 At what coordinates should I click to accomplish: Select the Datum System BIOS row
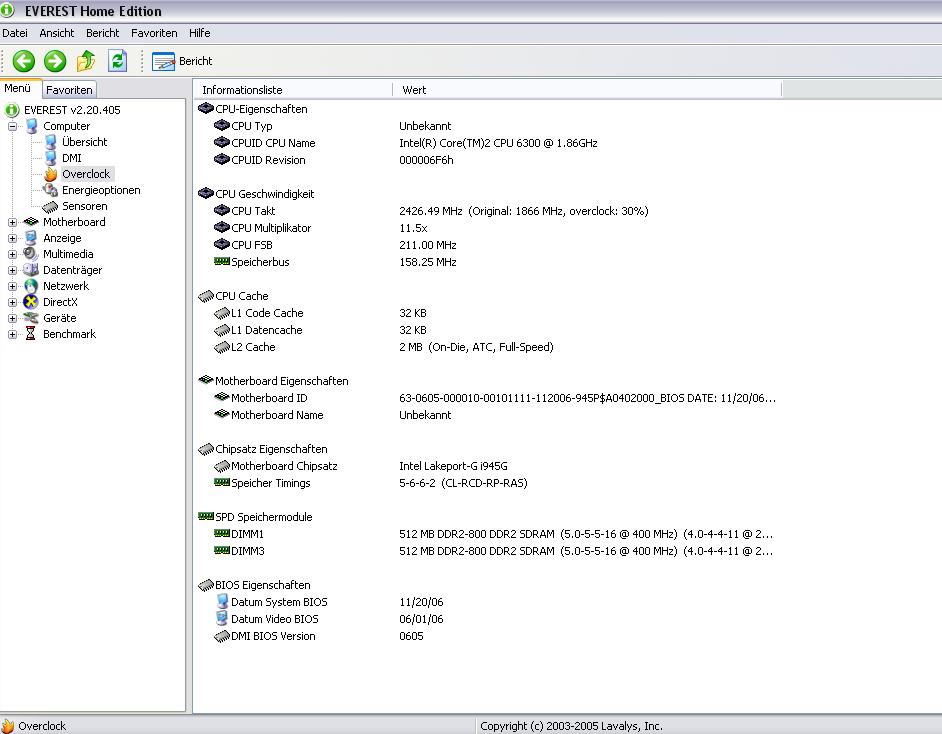coord(487,602)
